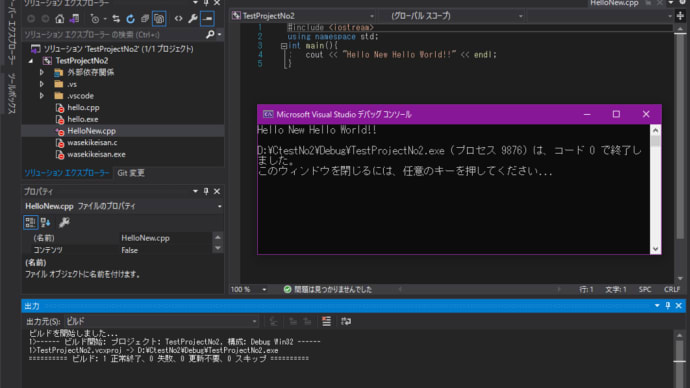Click the Switch Views icon in Solution Explorer

(74, 19)
